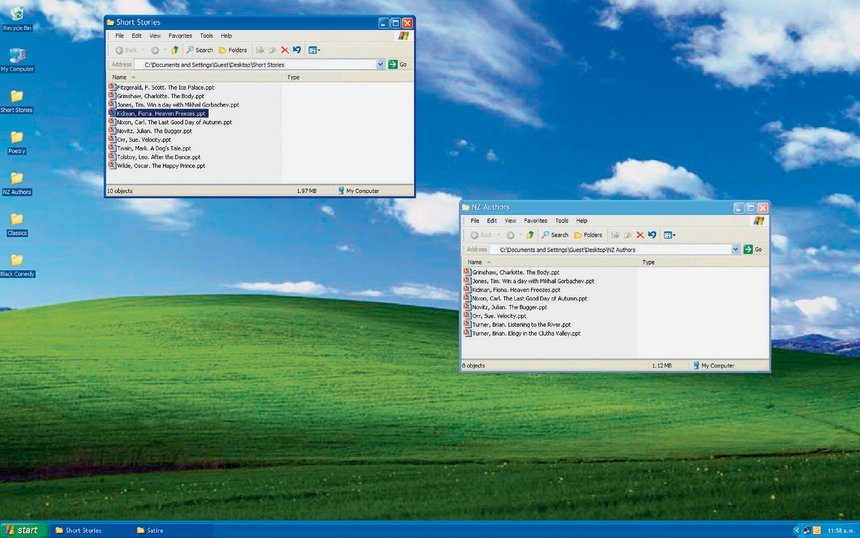
Task: Click Move To icon in NZ Authors toolbar
Action: tap(615, 235)
